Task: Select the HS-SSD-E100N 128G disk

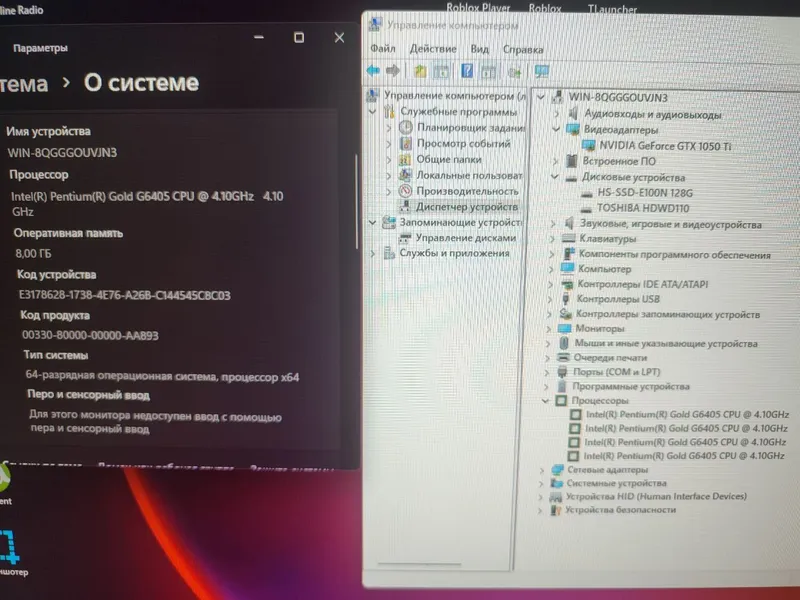Action: point(645,193)
